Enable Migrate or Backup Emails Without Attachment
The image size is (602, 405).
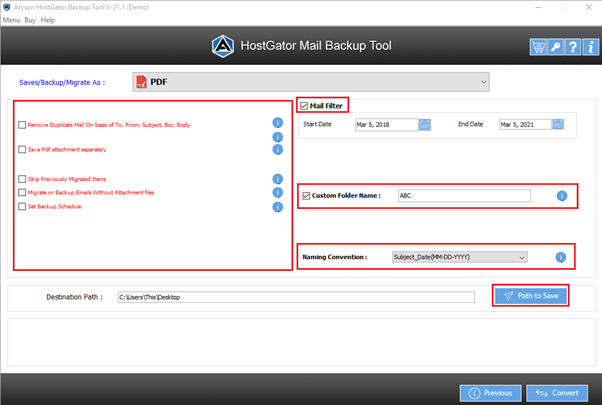tap(22, 192)
